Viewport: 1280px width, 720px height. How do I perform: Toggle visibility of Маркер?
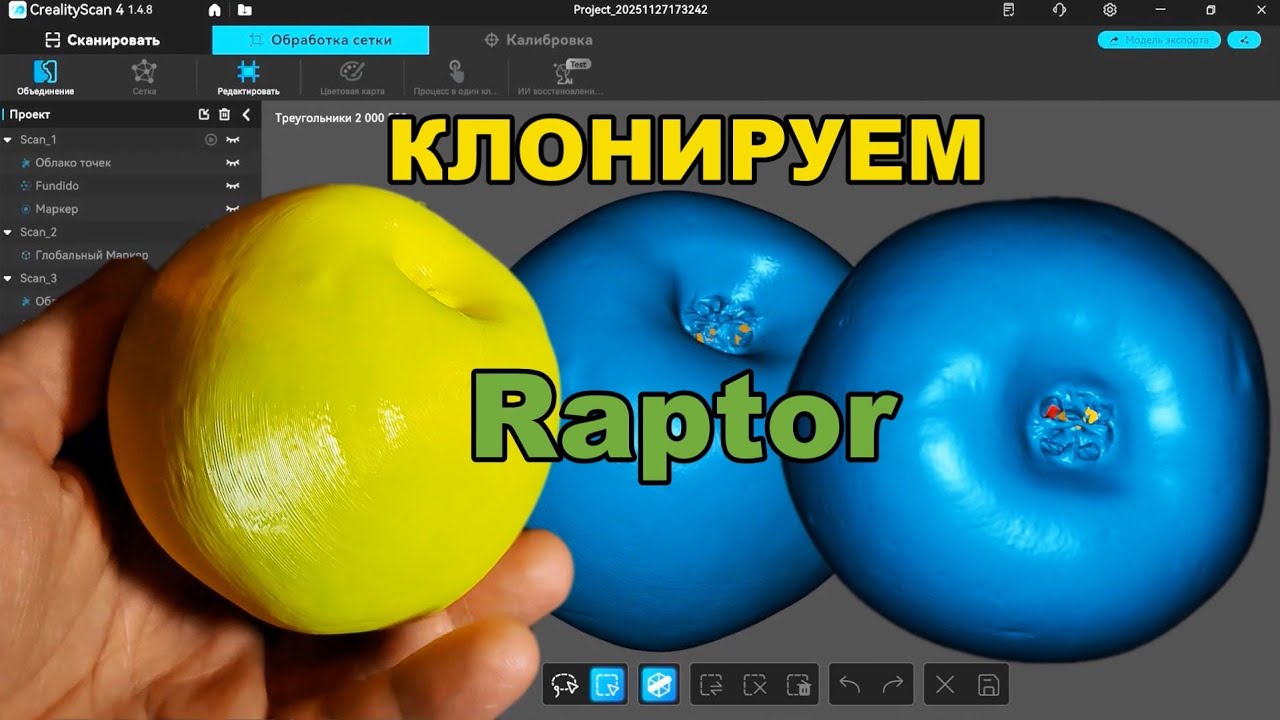(x=233, y=209)
